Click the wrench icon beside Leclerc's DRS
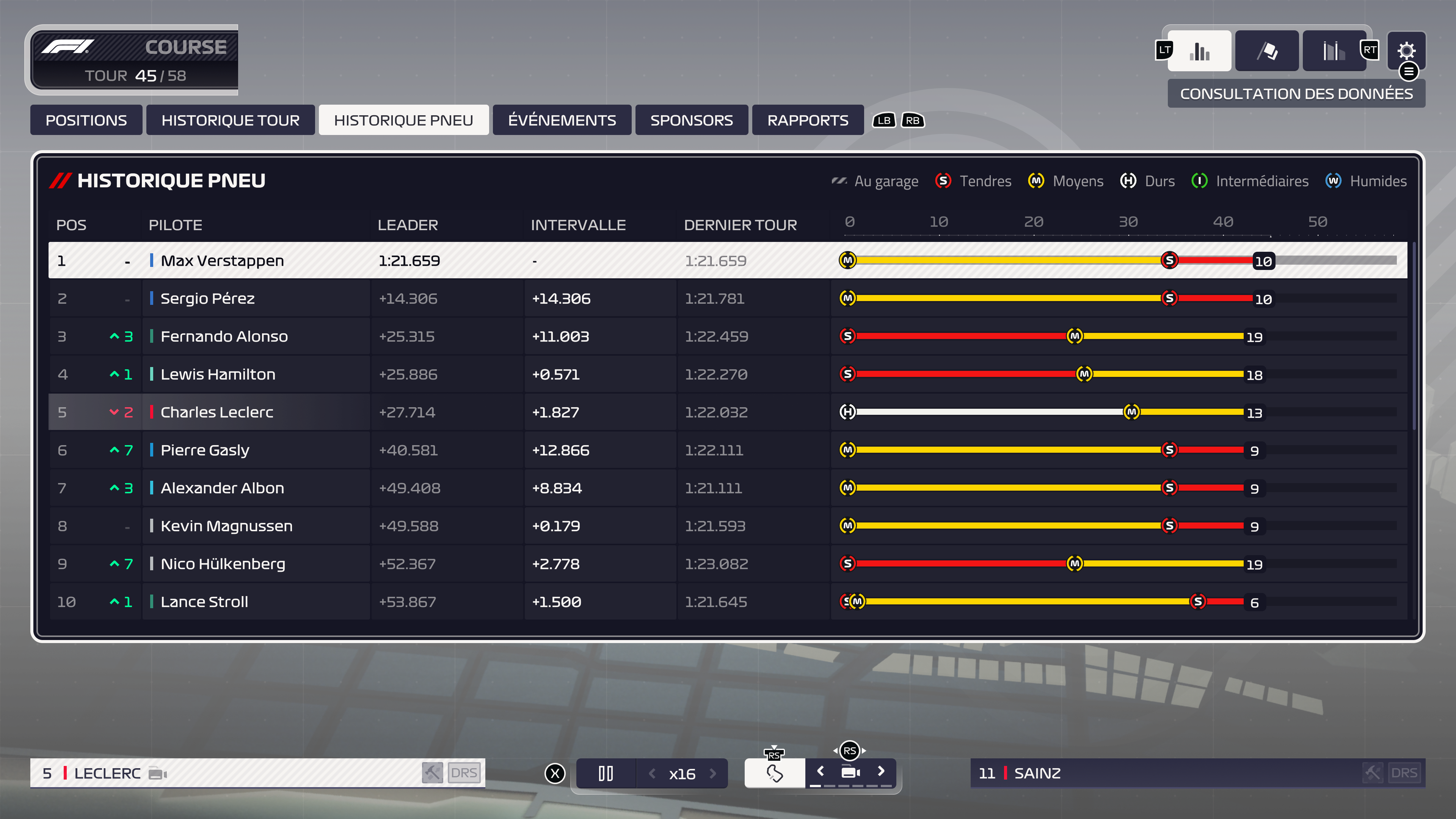Viewport: 1456px width, 819px height. [x=432, y=773]
